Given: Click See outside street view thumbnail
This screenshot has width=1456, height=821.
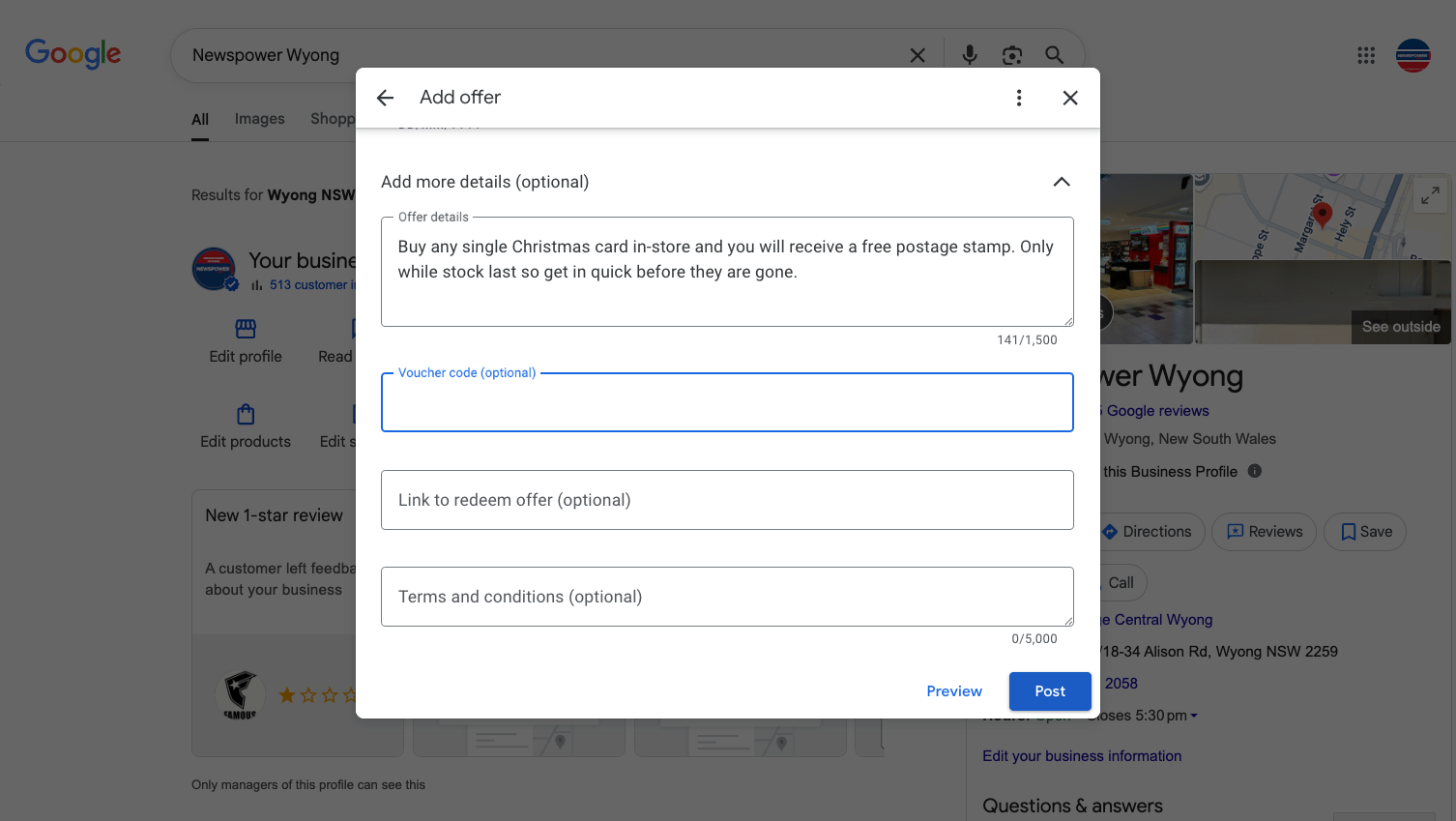Looking at the screenshot, I should pos(1323,303).
